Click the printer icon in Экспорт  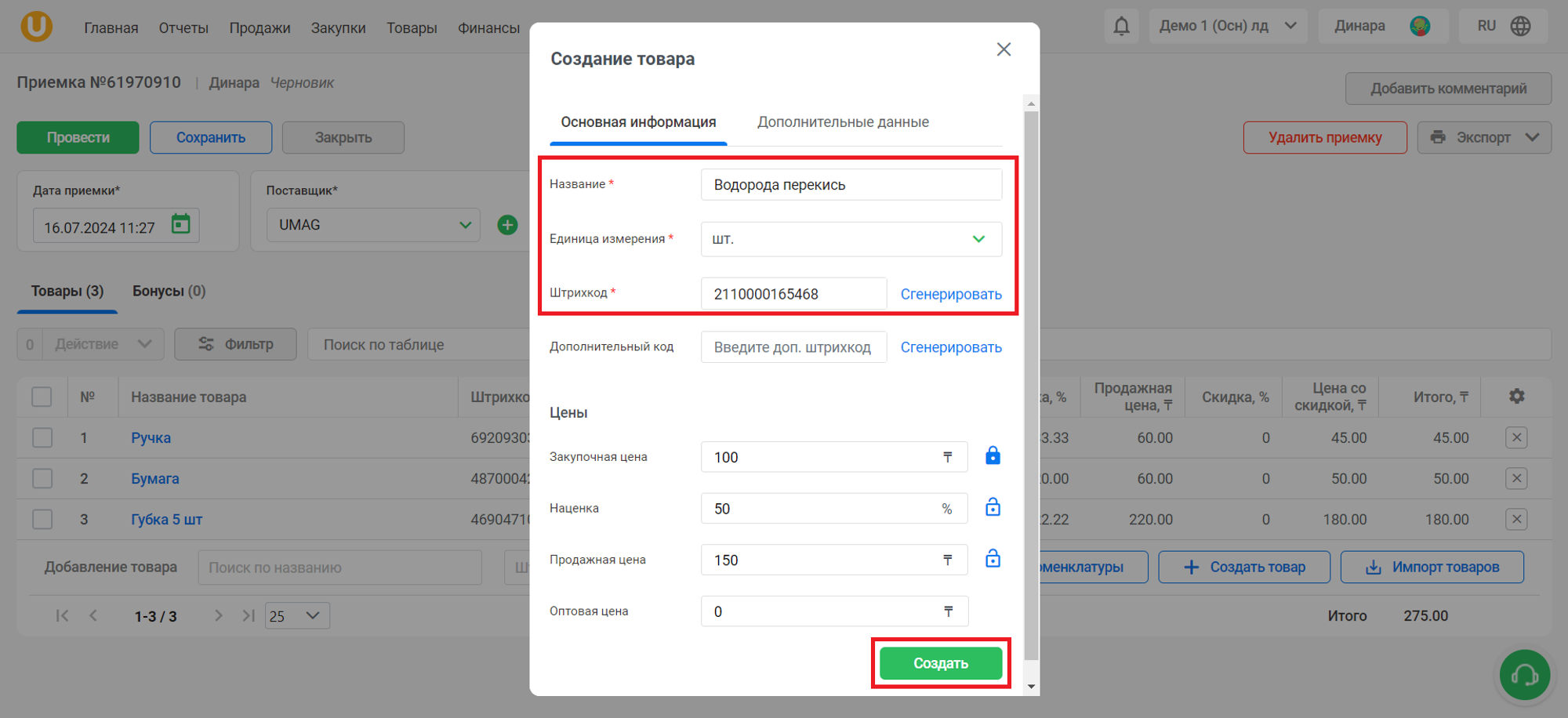pos(1438,137)
